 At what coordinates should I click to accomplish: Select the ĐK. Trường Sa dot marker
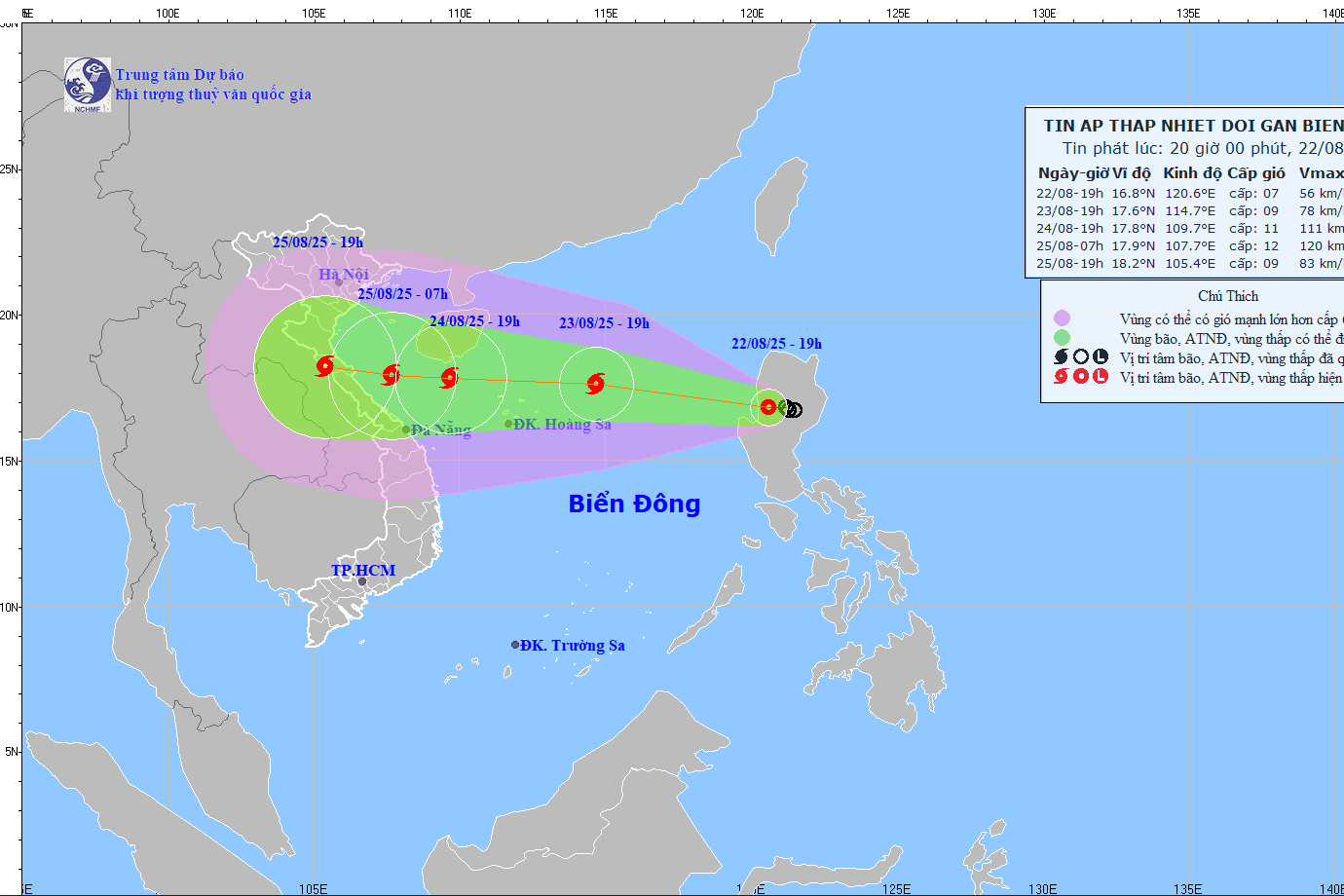pos(515,645)
